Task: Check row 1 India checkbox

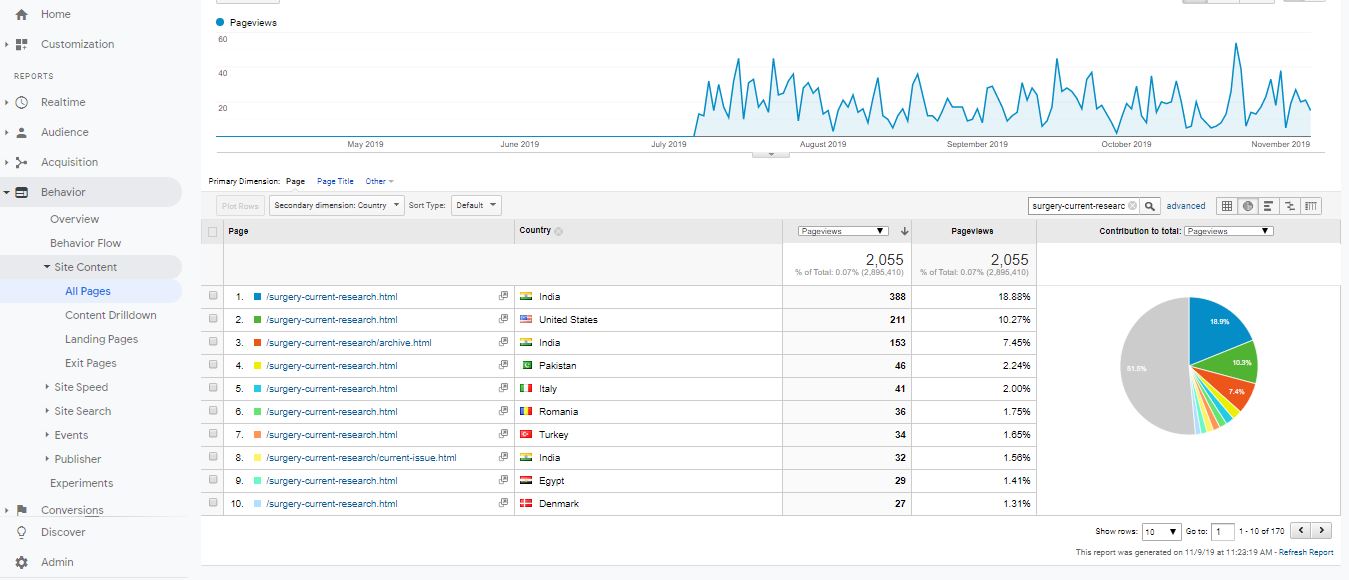Action: tap(212, 296)
